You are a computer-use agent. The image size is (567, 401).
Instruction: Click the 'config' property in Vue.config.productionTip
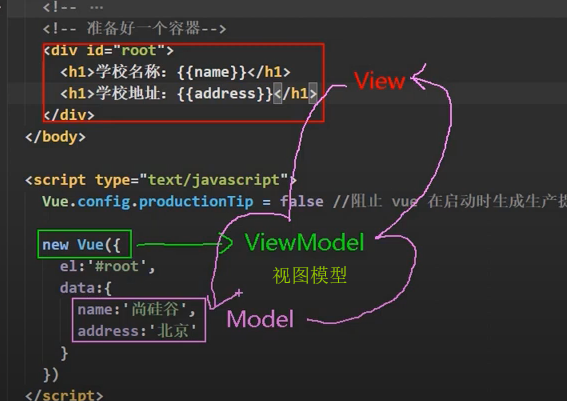[x=104, y=202]
